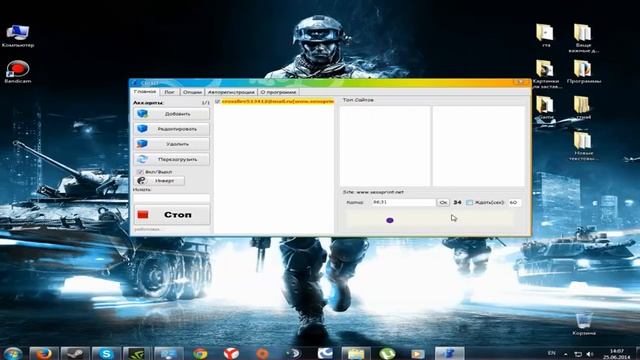Image resolution: width=640 pixels, height=360 pixels.
Task: Open the Программы desktop folder
Action: (x=583, y=72)
